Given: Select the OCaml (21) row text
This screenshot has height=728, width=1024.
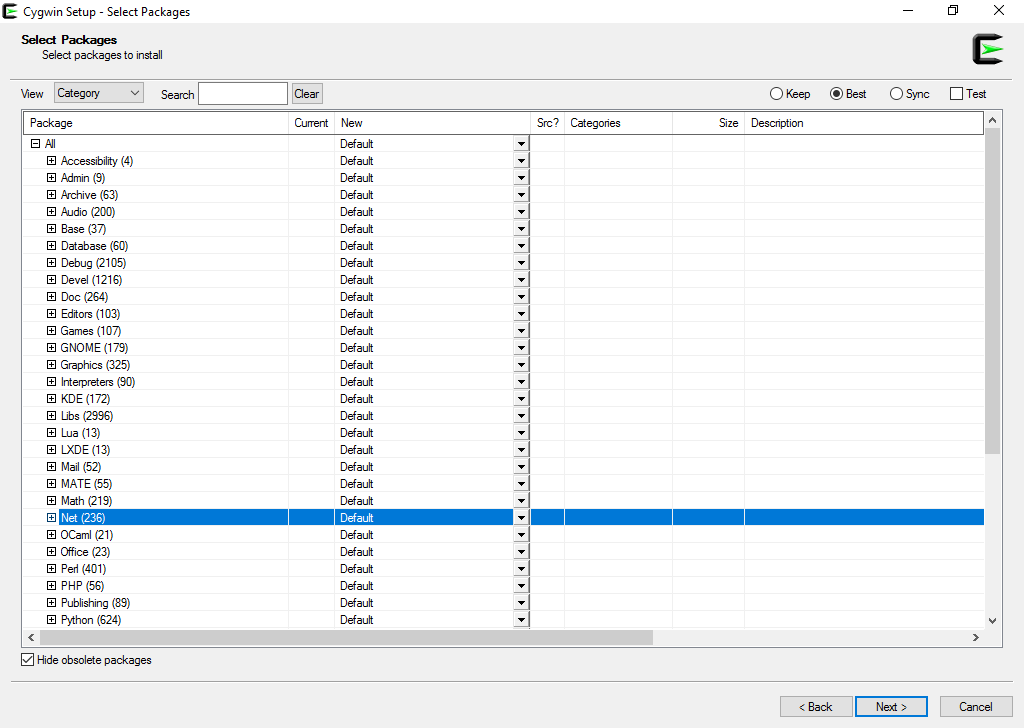Looking at the screenshot, I should point(87,535).
